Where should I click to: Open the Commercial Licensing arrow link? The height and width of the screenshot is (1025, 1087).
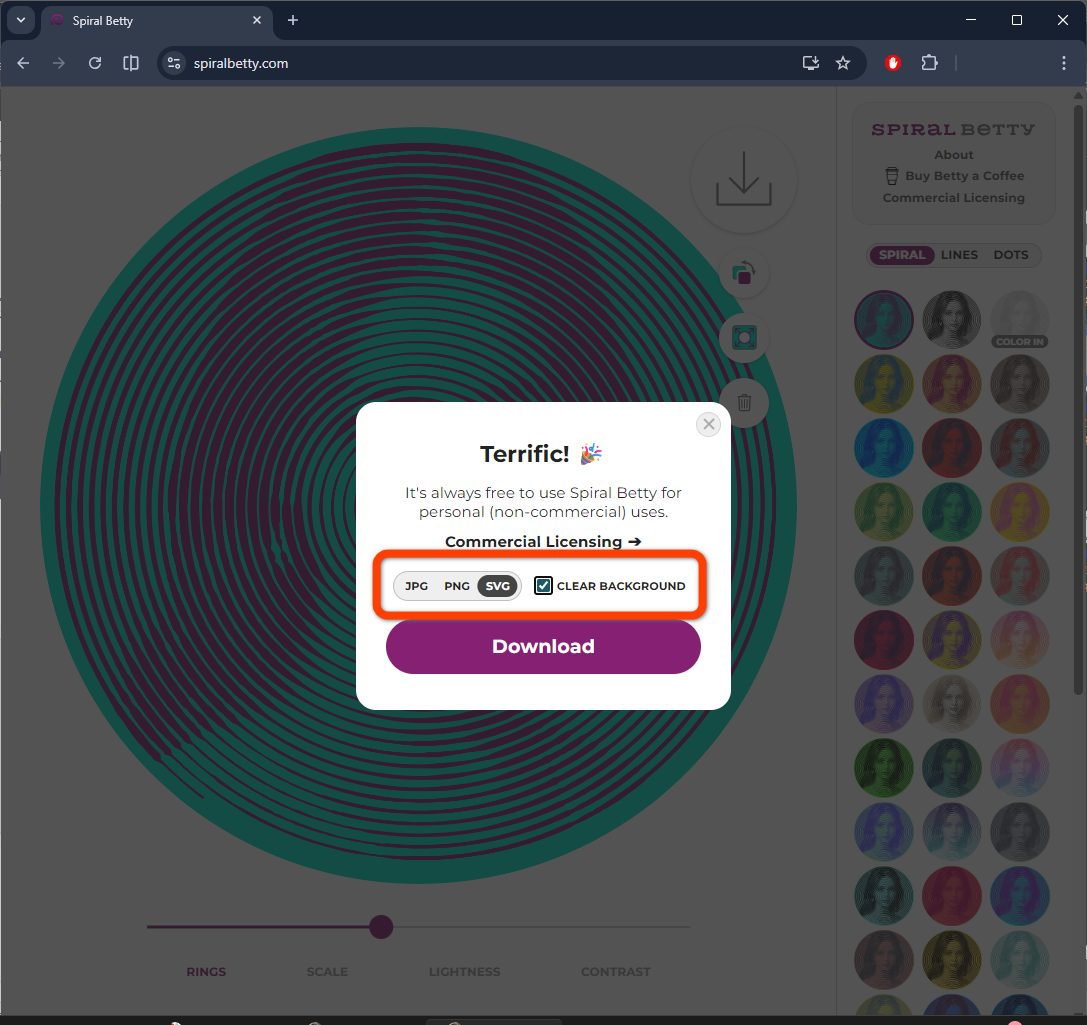[543, 541]
